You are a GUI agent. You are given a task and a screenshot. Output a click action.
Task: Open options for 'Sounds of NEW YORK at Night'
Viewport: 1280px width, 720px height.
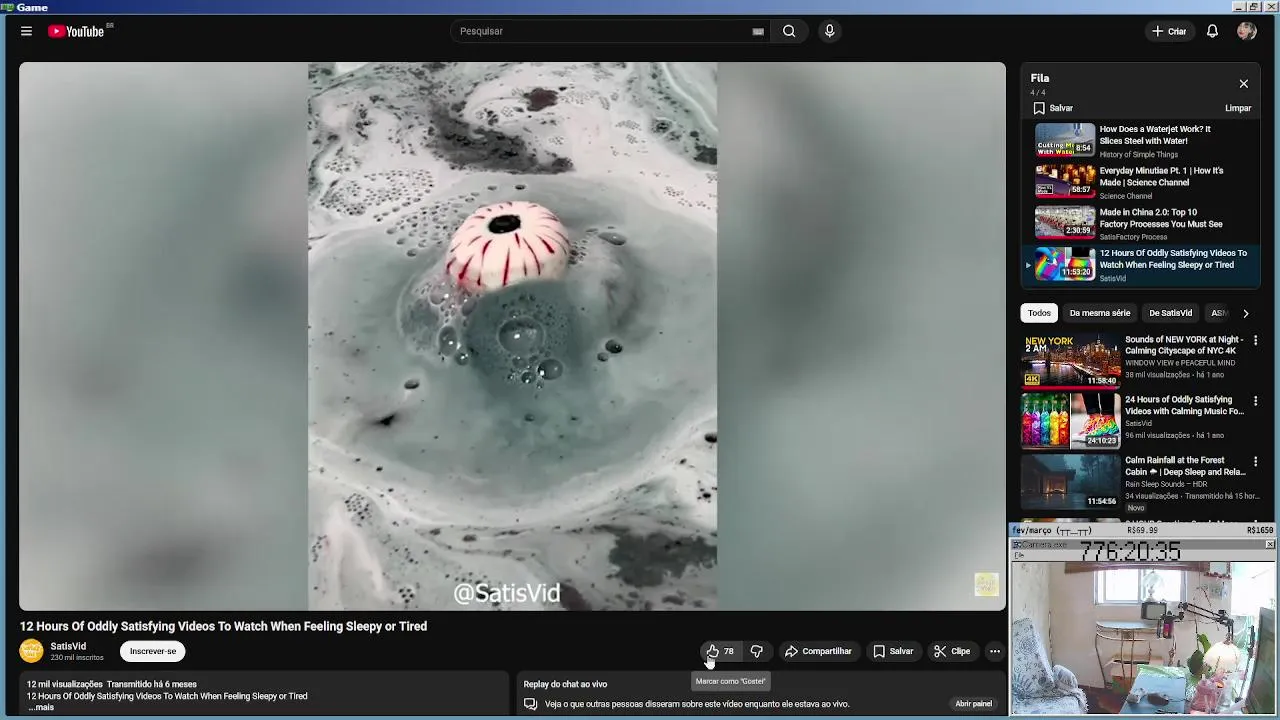[x=1255, y=341]
